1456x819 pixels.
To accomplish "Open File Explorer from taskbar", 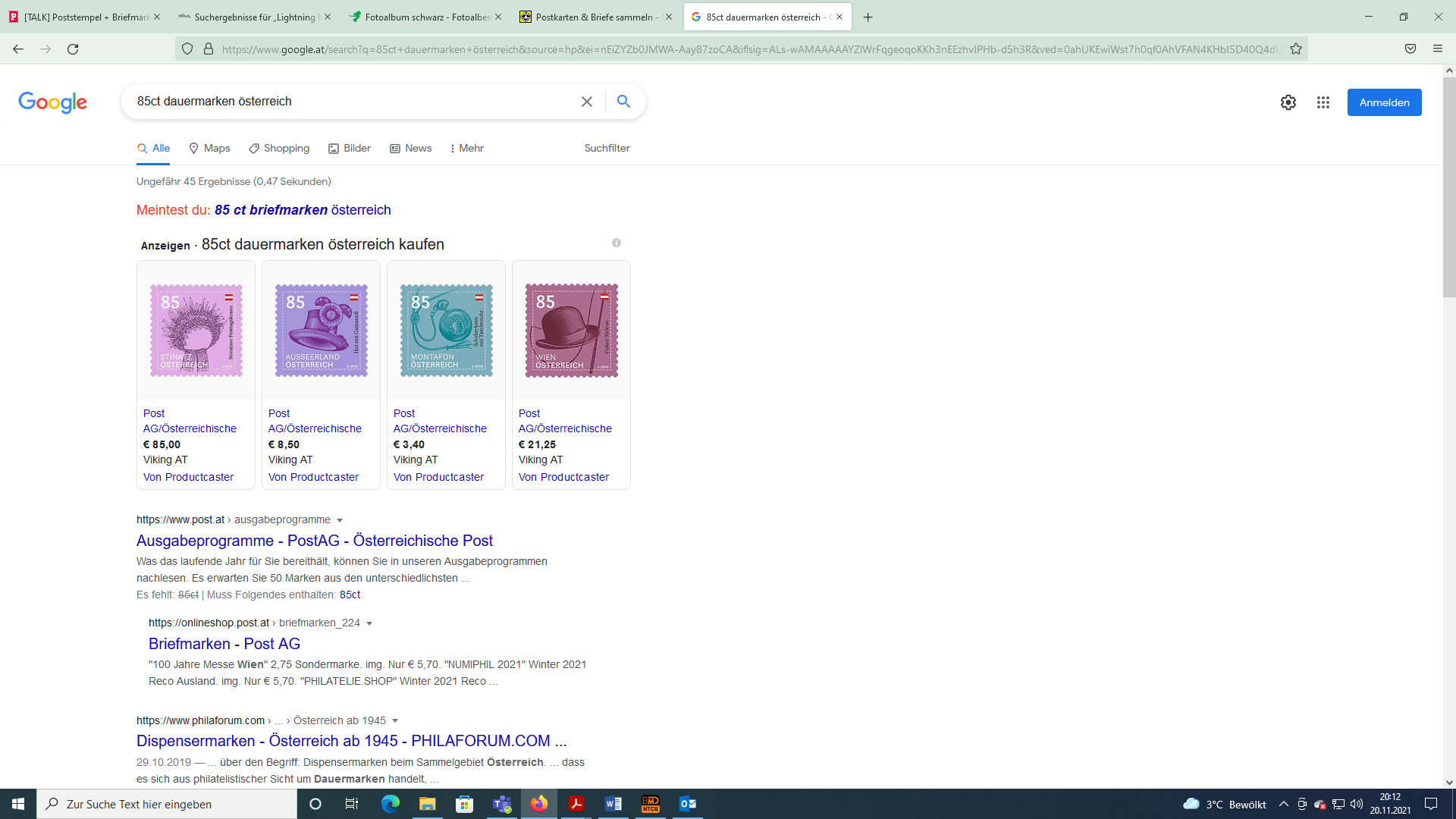I will click(428, 804).
